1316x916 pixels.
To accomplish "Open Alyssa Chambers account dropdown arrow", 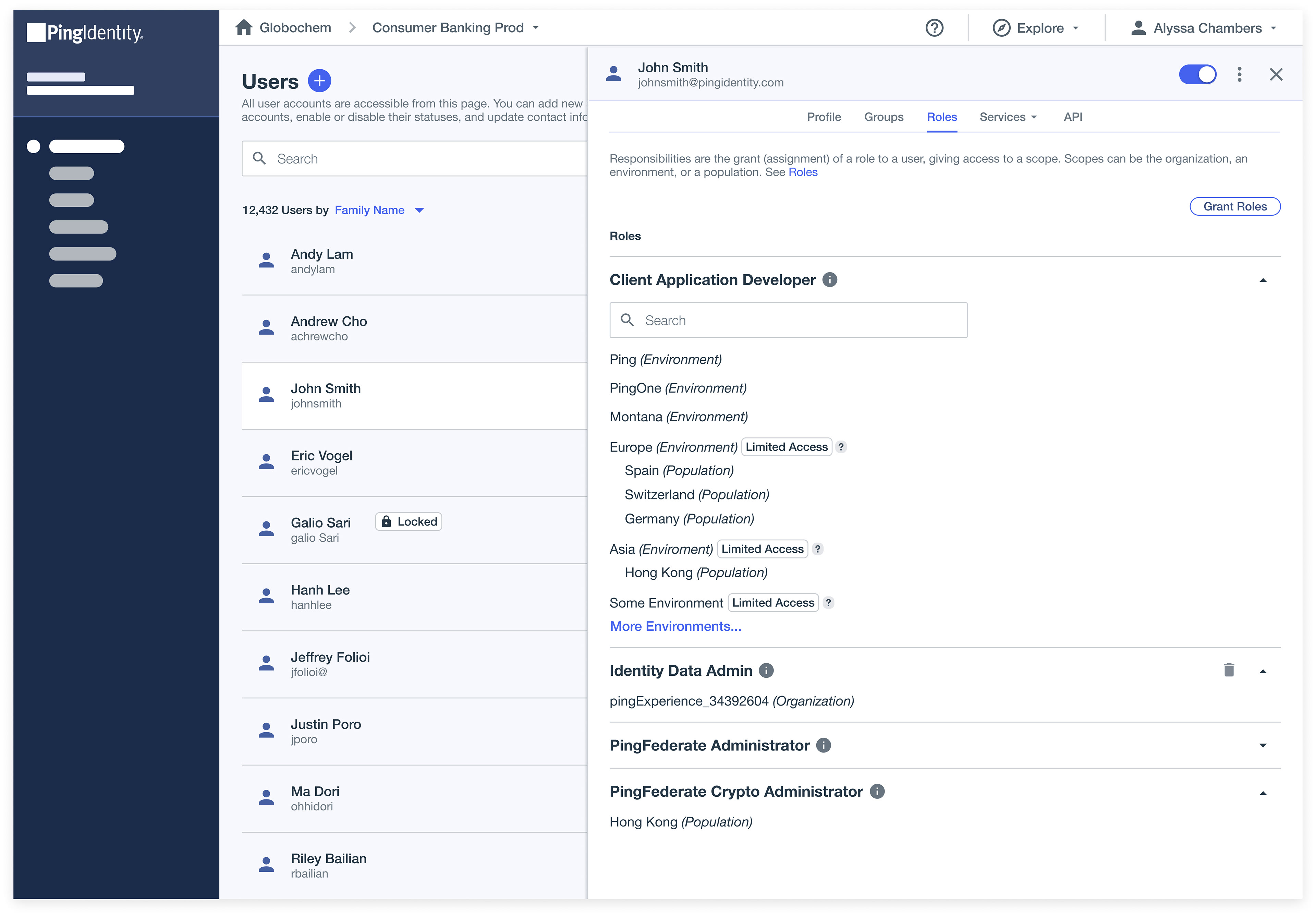I will [1274, 28].
